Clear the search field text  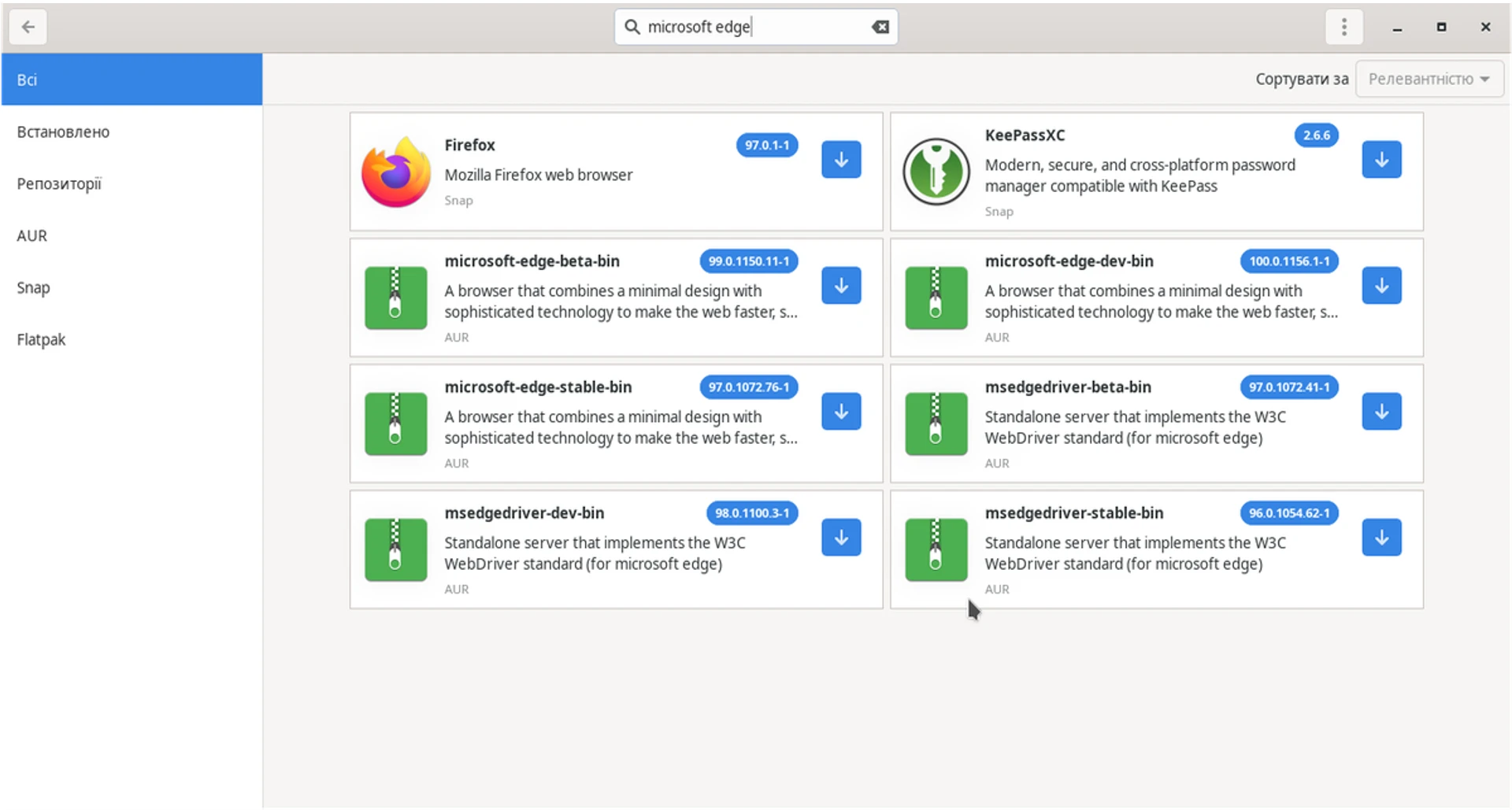pos(880,28)
